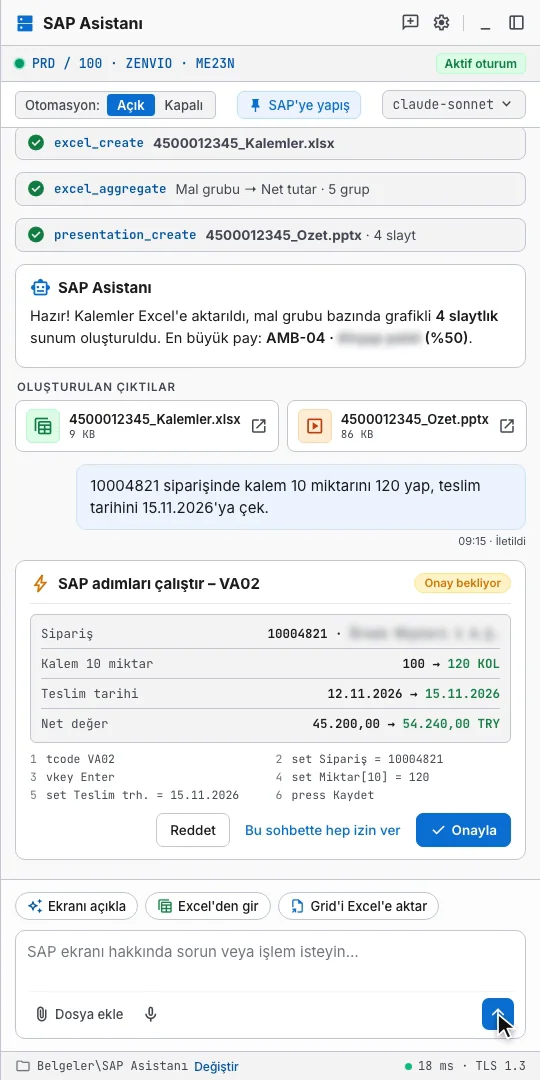540x1080 pixels.
Task: Expand the presentation_create step row
Action: coord(270,235)
